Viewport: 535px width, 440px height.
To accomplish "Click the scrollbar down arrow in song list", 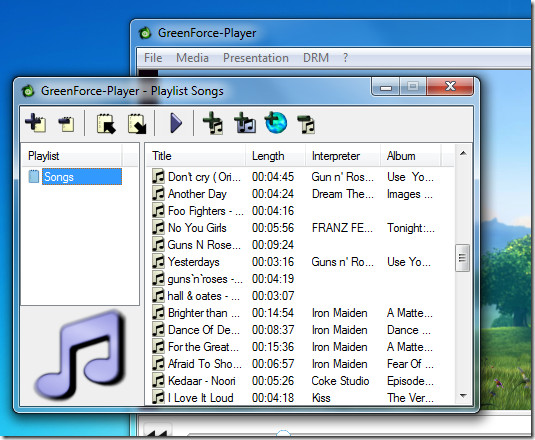I will click(463, 396).
